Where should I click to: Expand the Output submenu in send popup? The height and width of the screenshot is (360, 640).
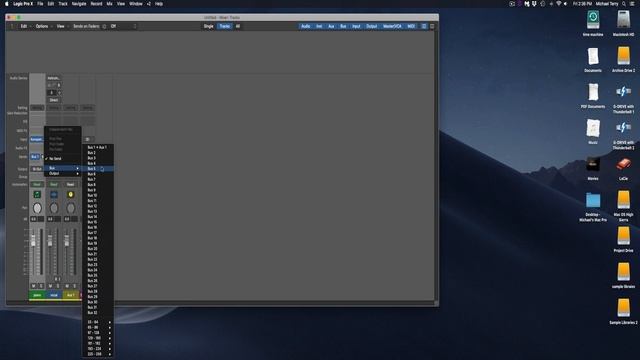63,173
